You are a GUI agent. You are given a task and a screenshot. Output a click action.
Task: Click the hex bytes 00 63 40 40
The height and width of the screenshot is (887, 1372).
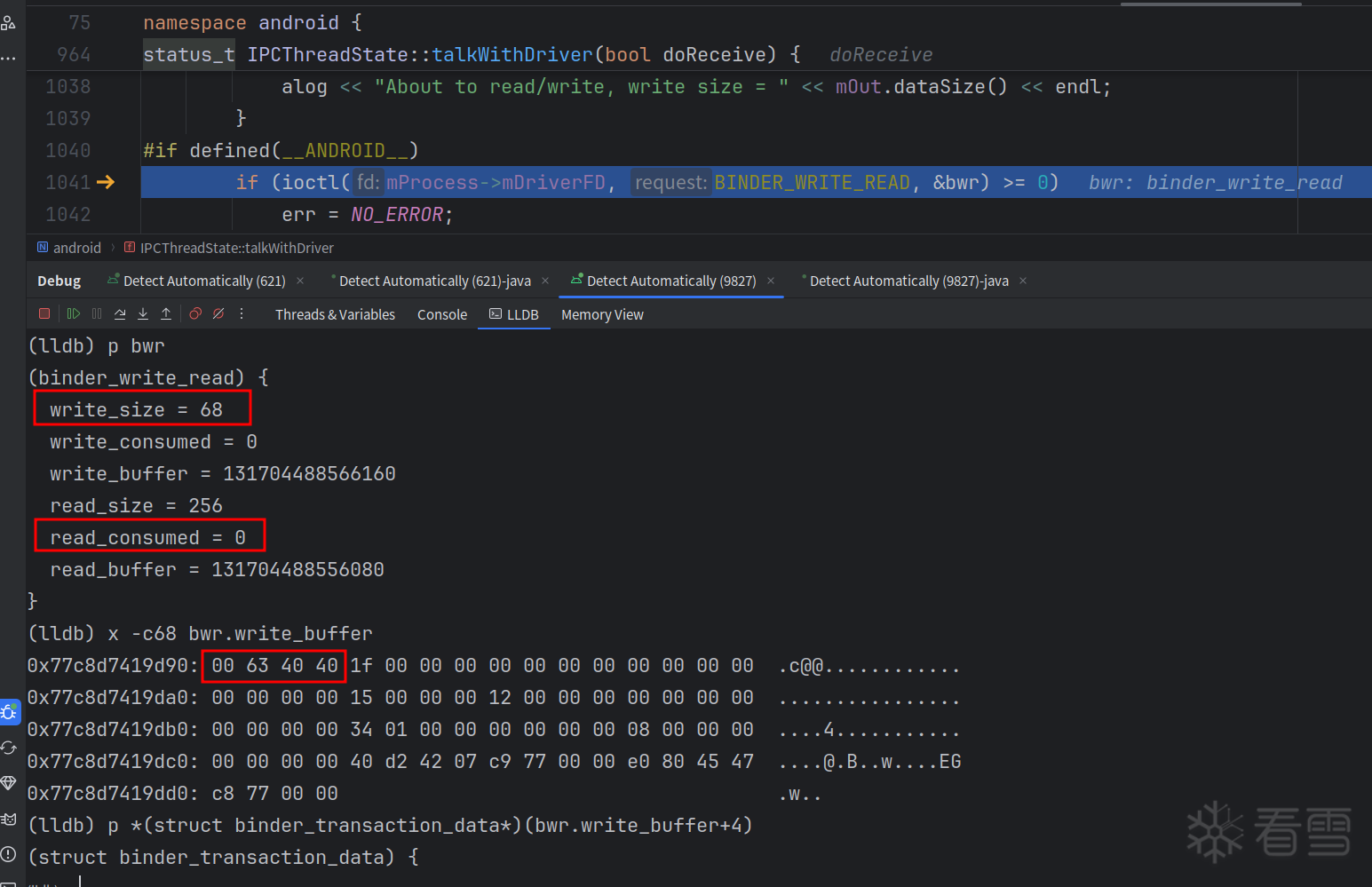(274, 665)
